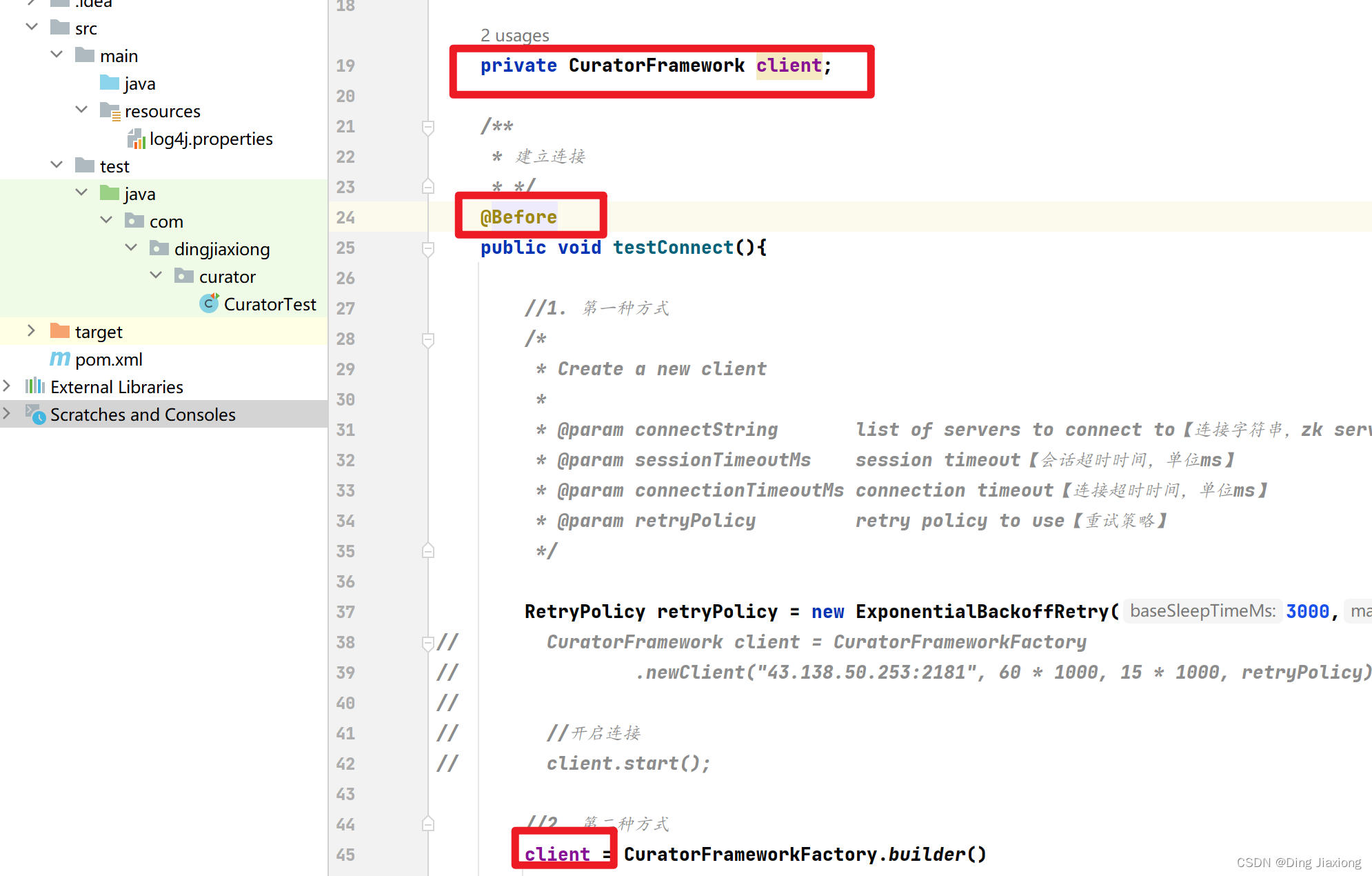Collapse the src folder chevron
1372x876 pixels.
coord(32,27)
